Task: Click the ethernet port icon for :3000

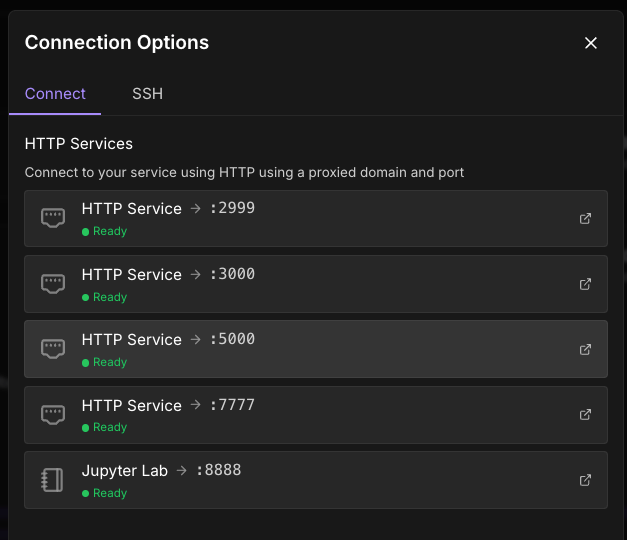Action: (x=53, y=284)
